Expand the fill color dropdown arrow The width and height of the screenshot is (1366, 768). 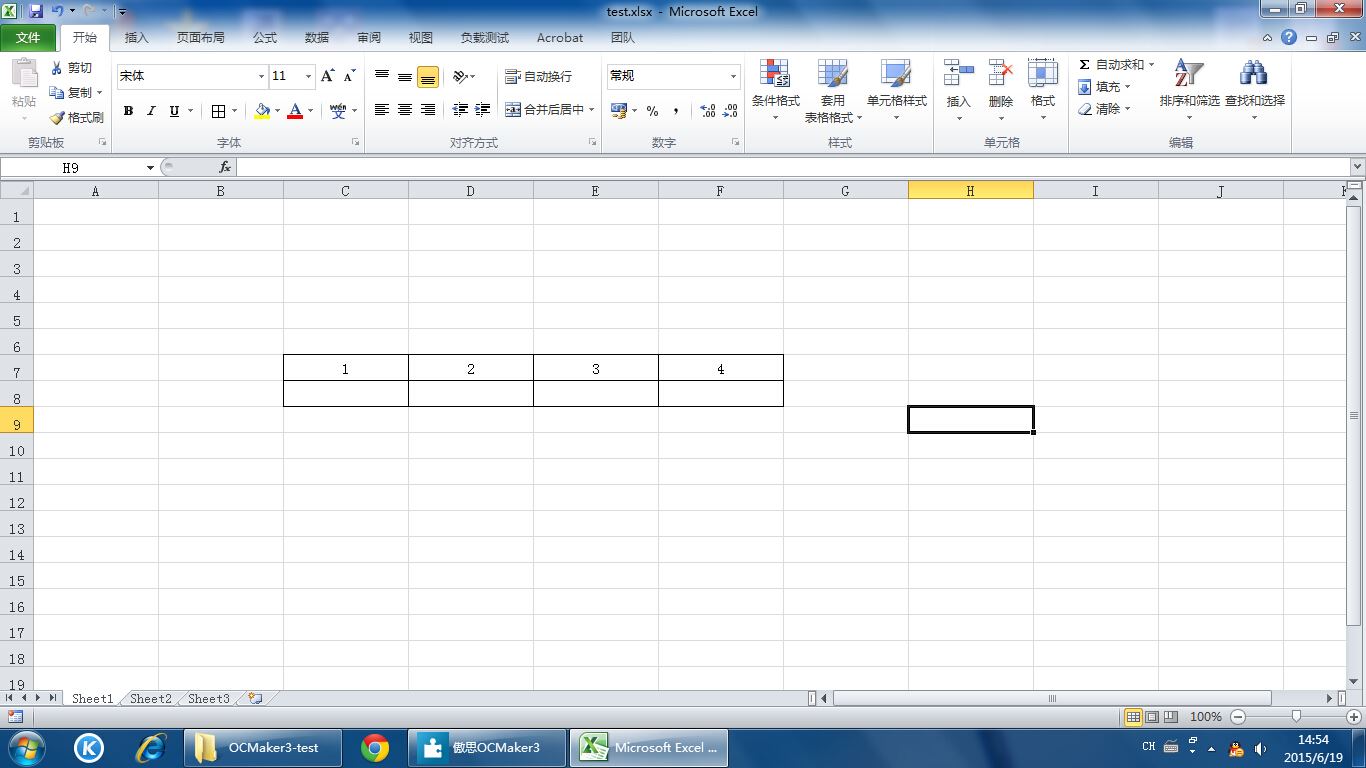pyautogui.click(x=277, y=111)
